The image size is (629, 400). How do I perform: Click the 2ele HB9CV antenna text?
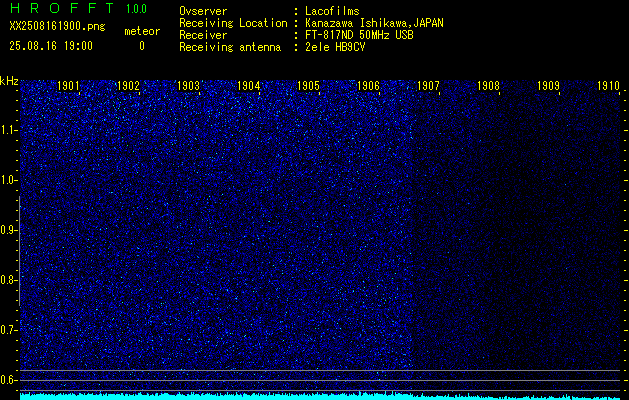335,47
